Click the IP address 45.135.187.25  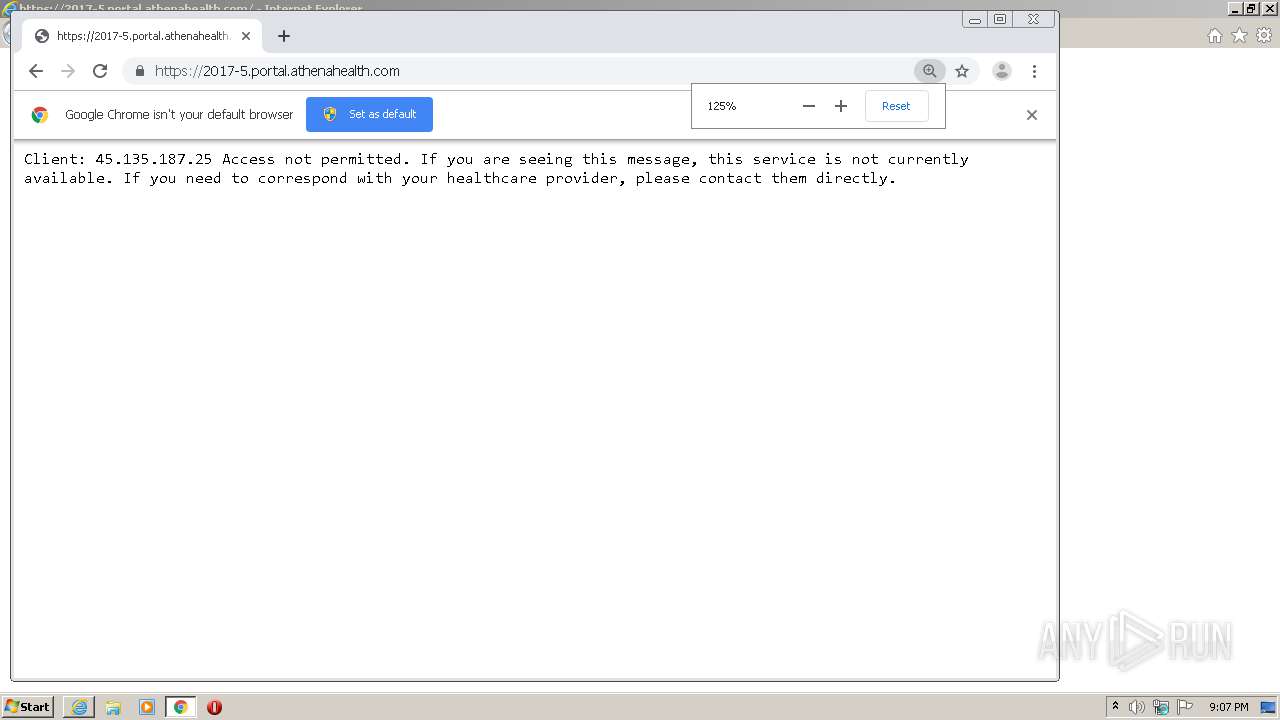tap(154, 159)
